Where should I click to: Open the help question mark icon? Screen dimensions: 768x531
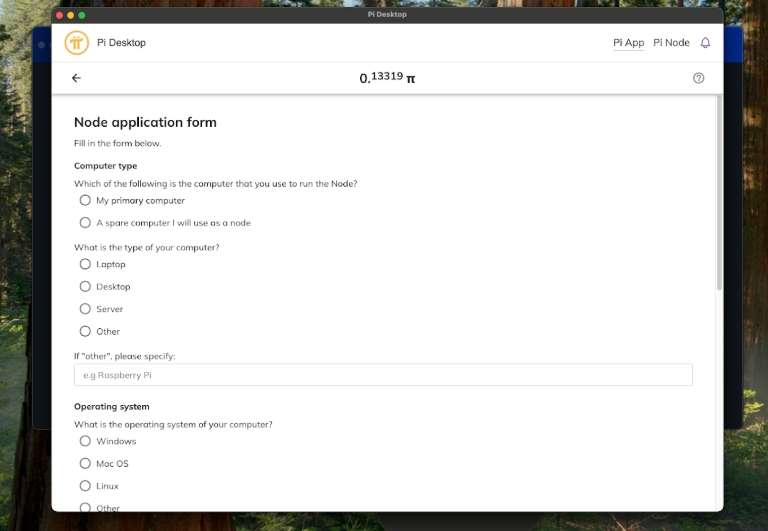[698, 78]
